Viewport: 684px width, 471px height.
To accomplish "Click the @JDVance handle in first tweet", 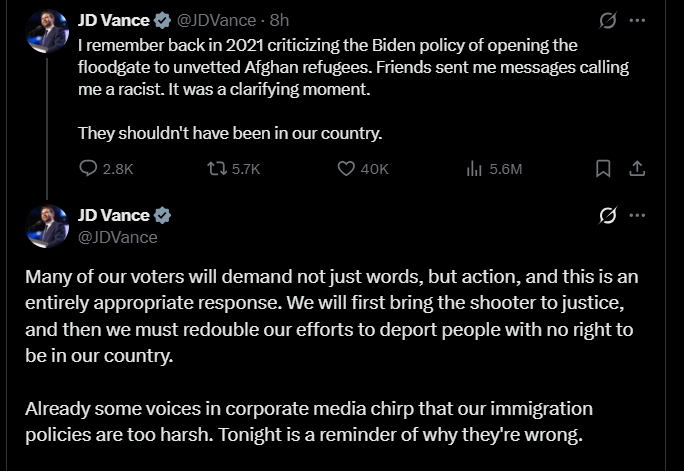I will click(x=215, y=20).
